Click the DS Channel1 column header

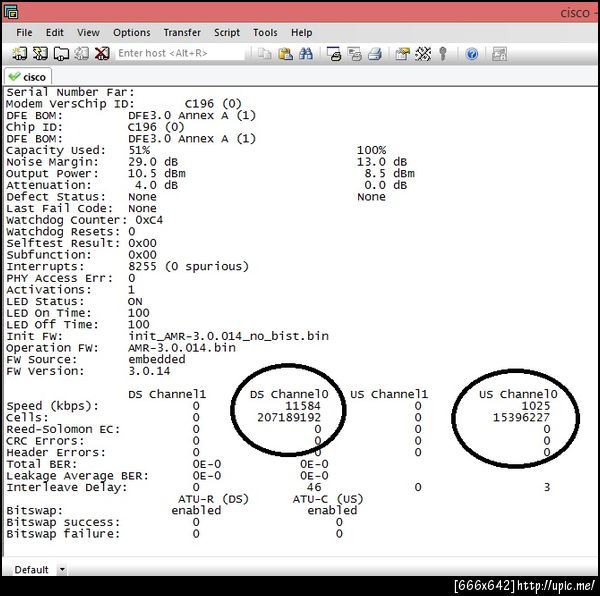click(x=167, y=394)
